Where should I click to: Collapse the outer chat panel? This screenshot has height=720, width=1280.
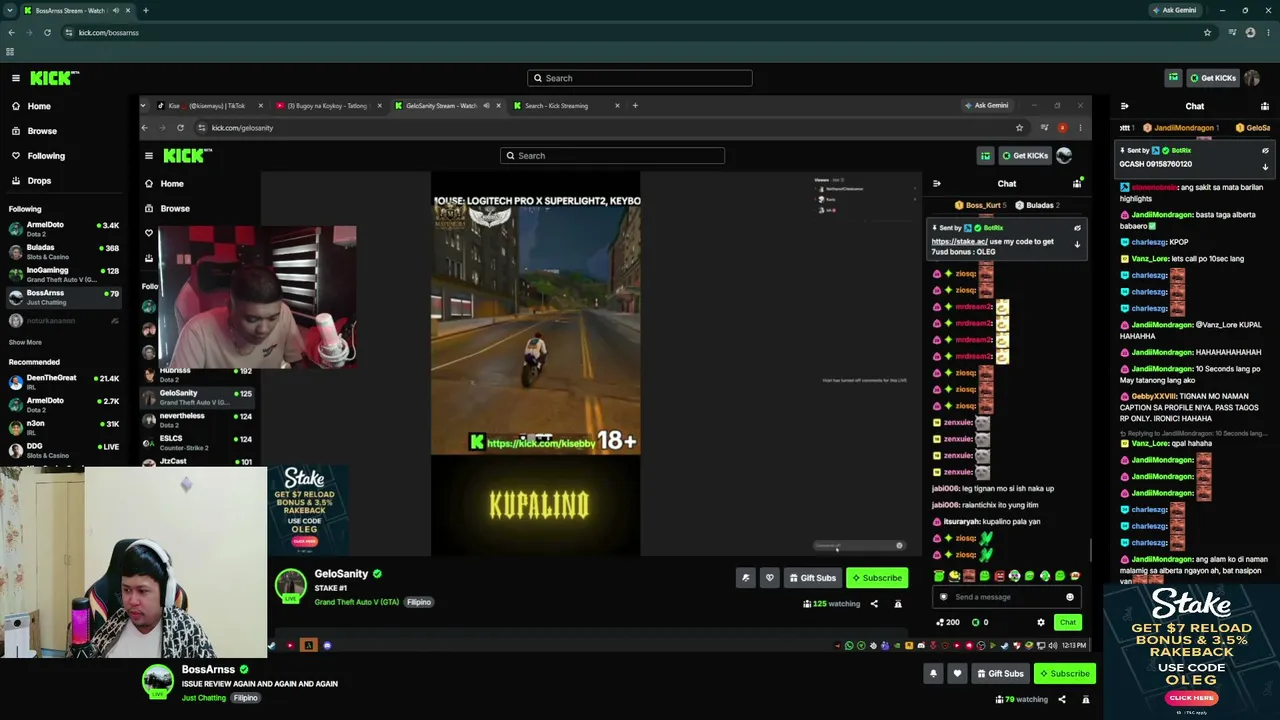1124,106
